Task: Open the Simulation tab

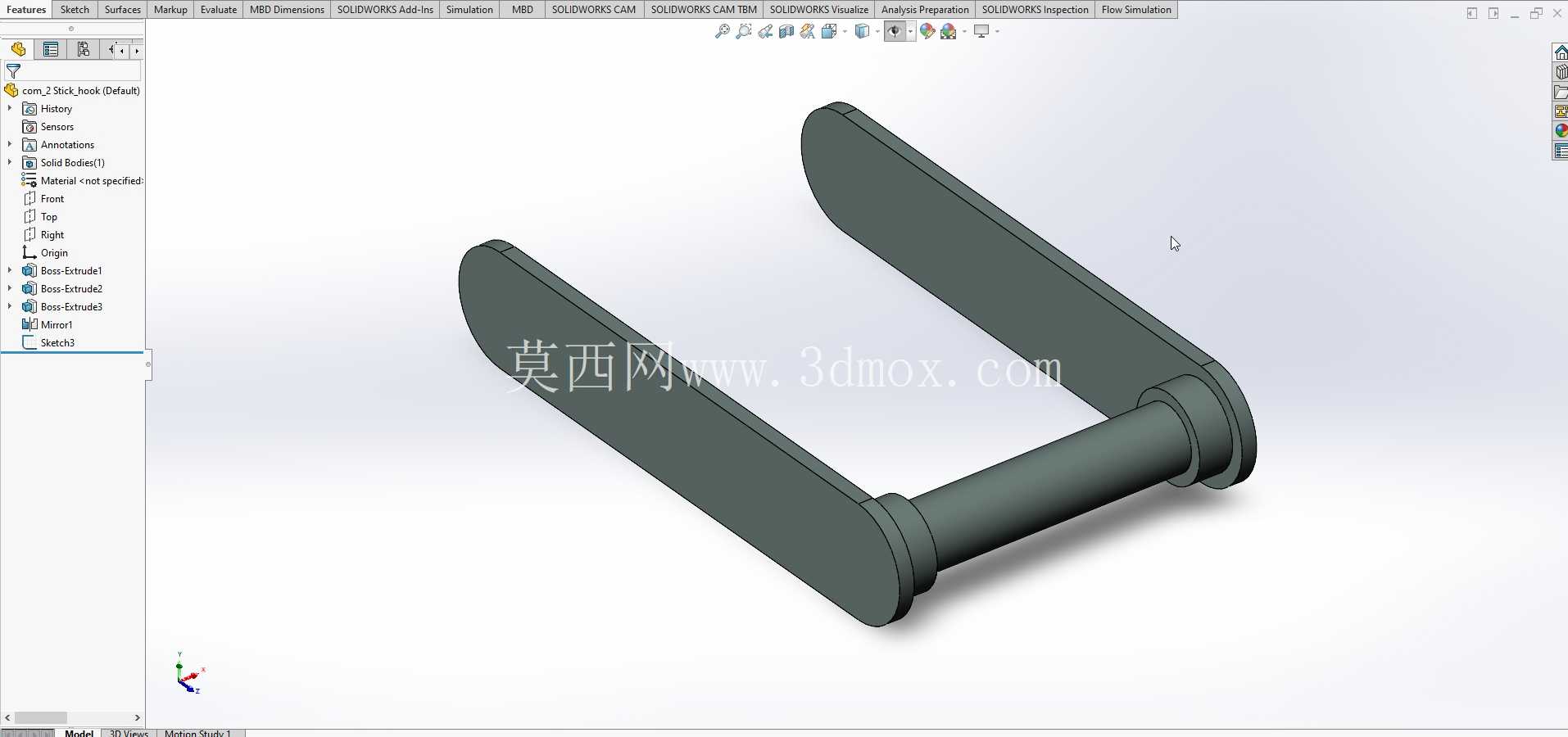Action: pos(469,9)
